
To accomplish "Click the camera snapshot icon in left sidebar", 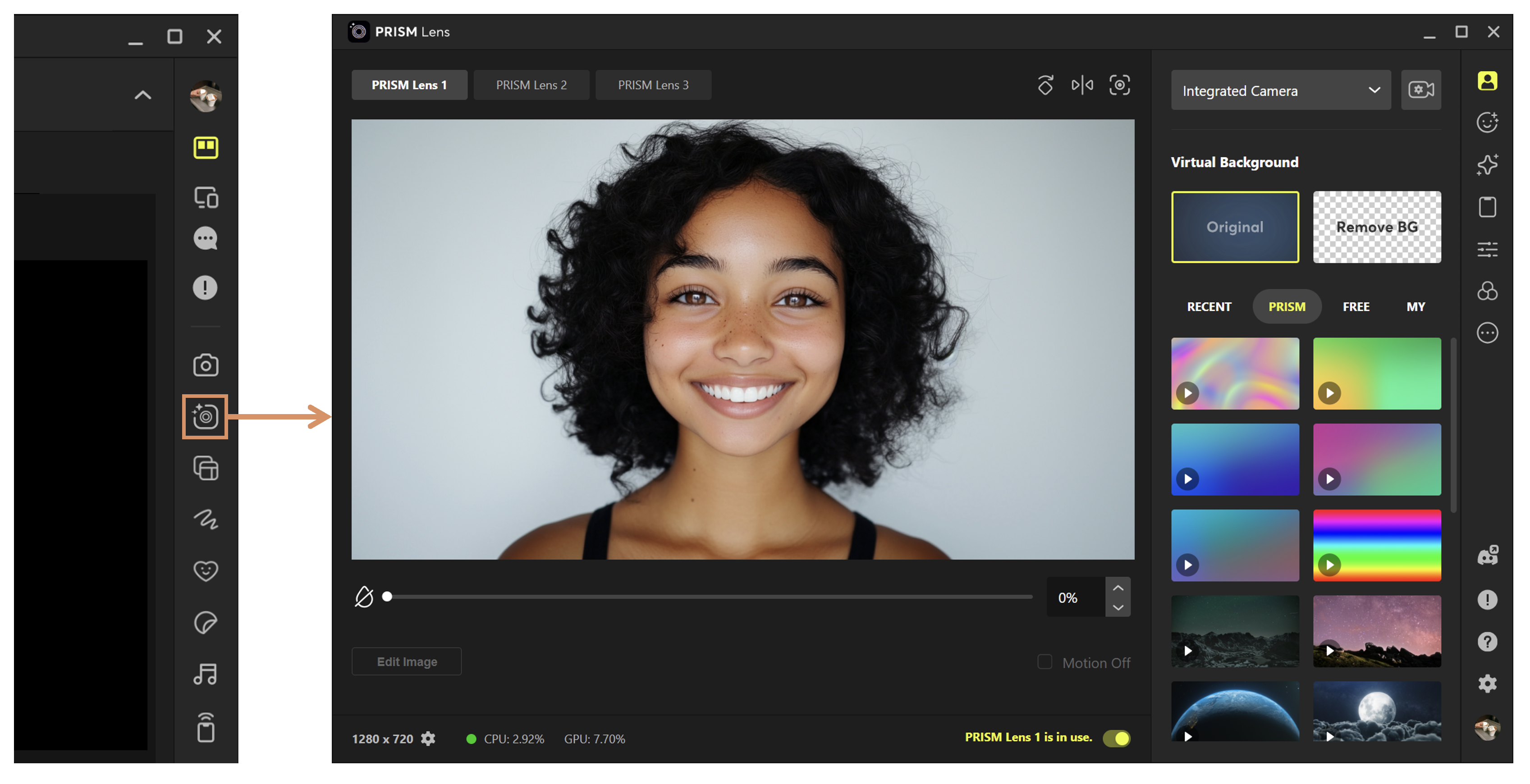I will click(206, 365).
